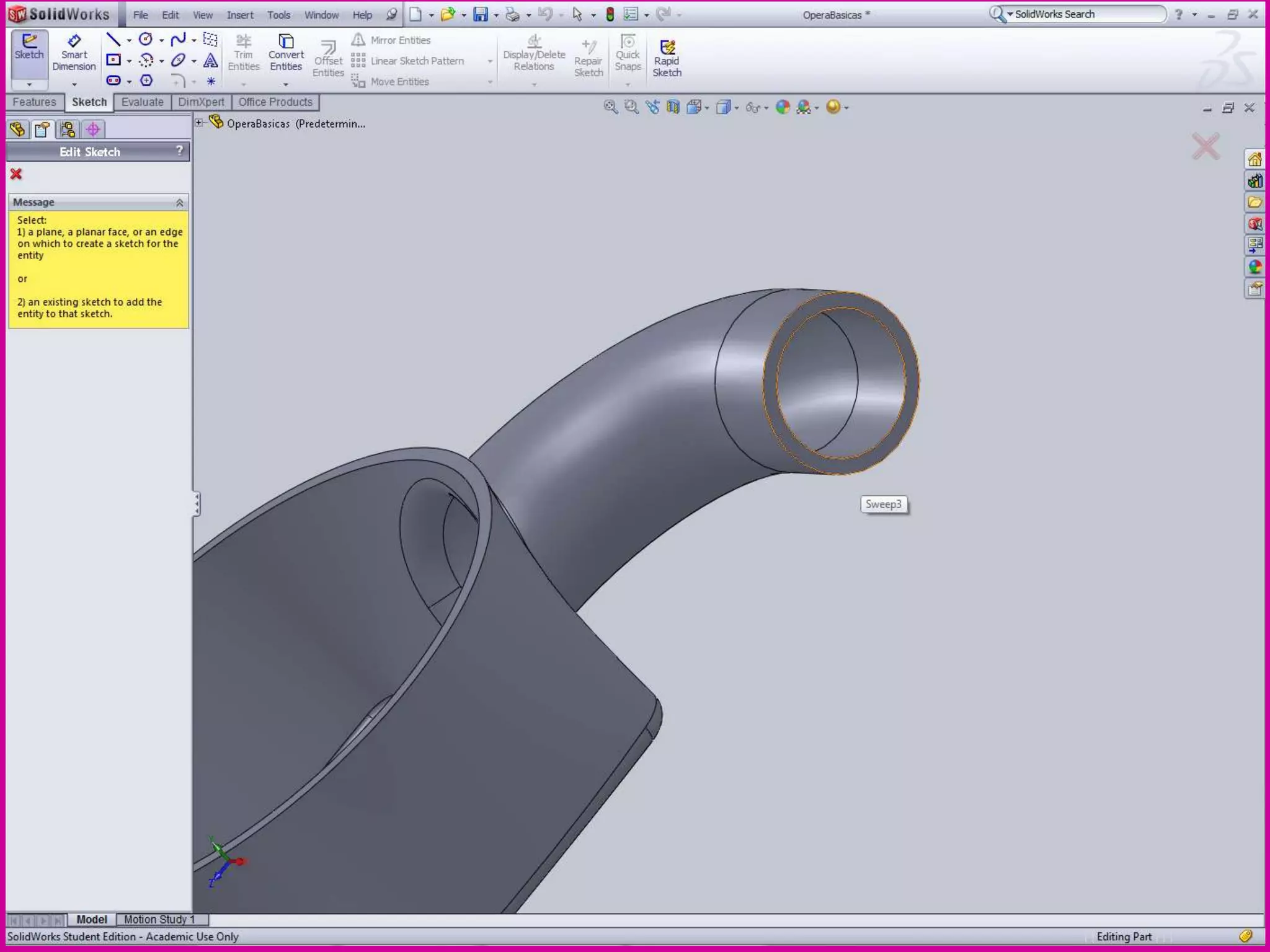
Task: Toggle the Rebuild traffic light icon
Action: point(610,14)
